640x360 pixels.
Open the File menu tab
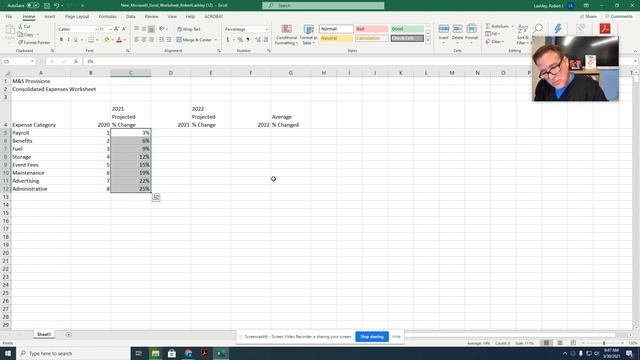point(9,17)
